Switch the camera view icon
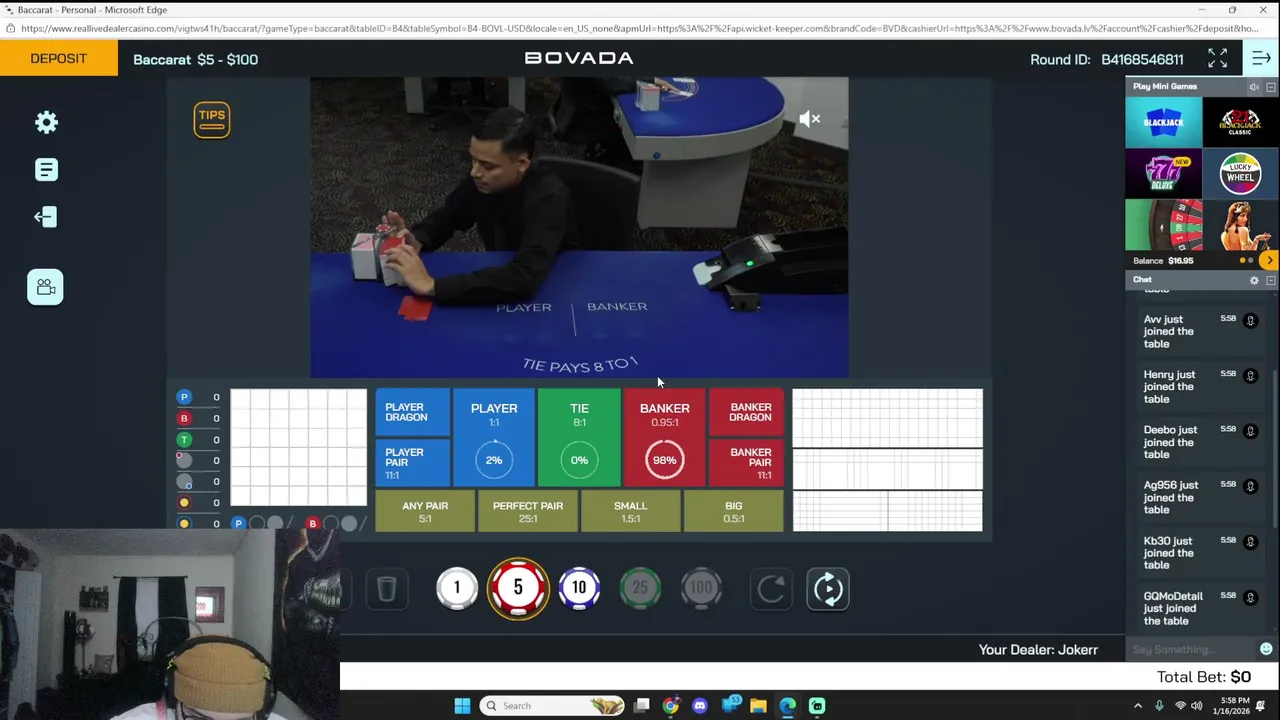 [45, 287]
